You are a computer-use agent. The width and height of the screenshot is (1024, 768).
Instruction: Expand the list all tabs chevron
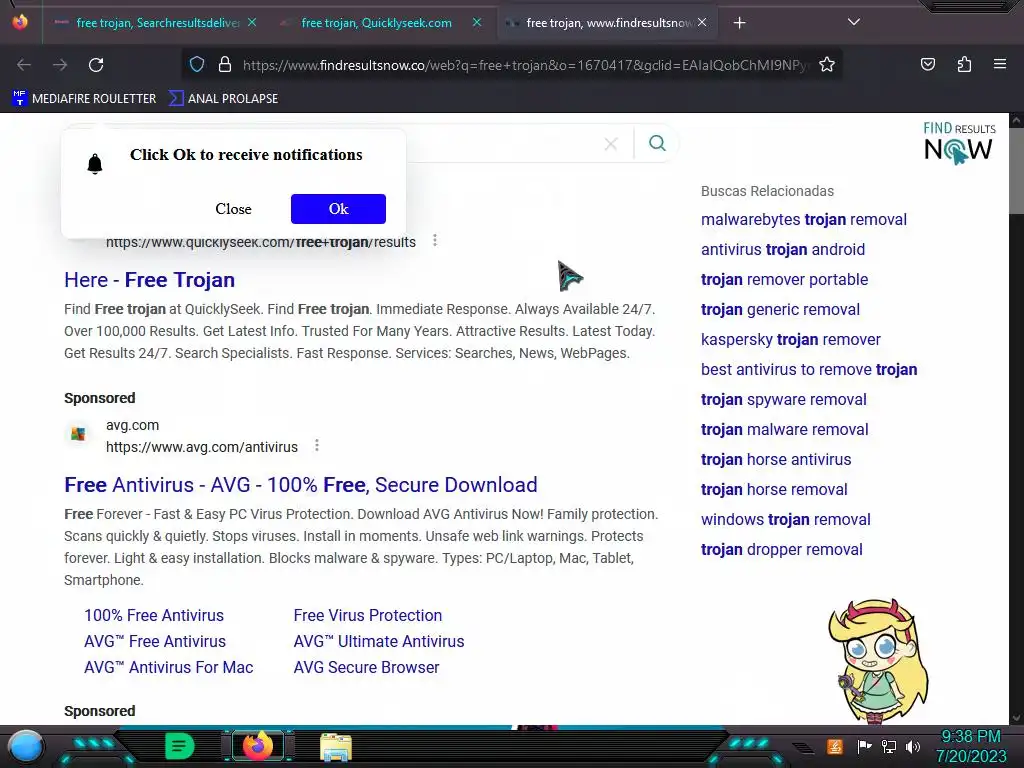(854, 22)
